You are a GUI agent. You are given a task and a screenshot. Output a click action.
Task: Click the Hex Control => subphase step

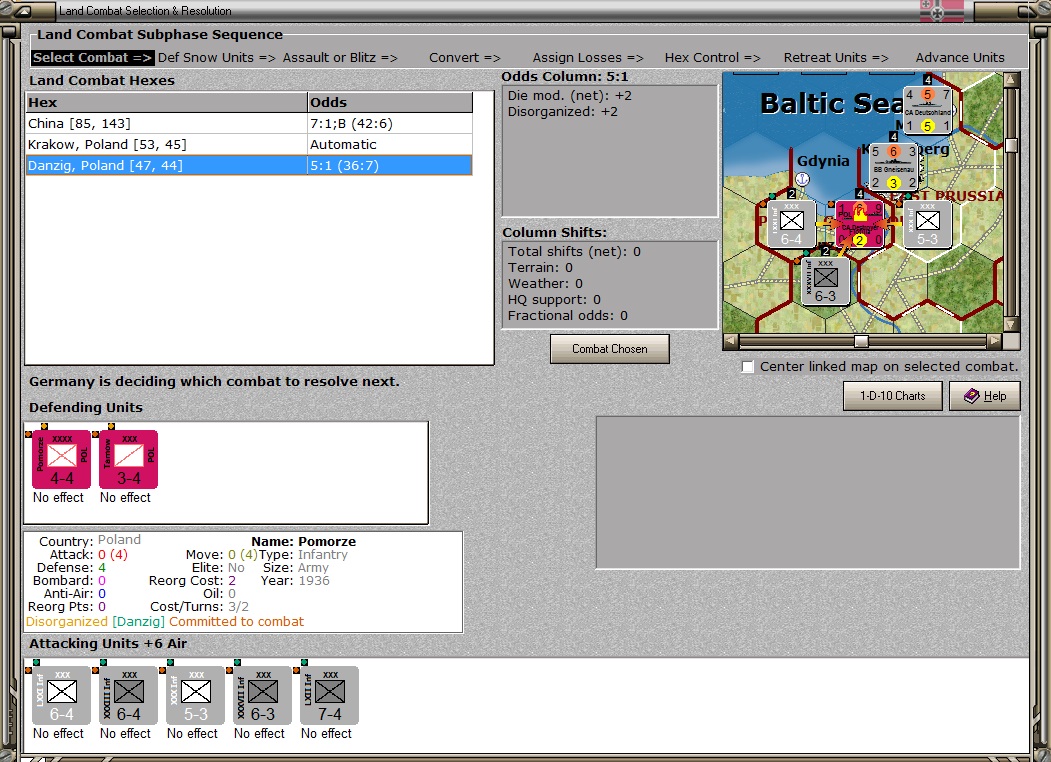point(713,58)
